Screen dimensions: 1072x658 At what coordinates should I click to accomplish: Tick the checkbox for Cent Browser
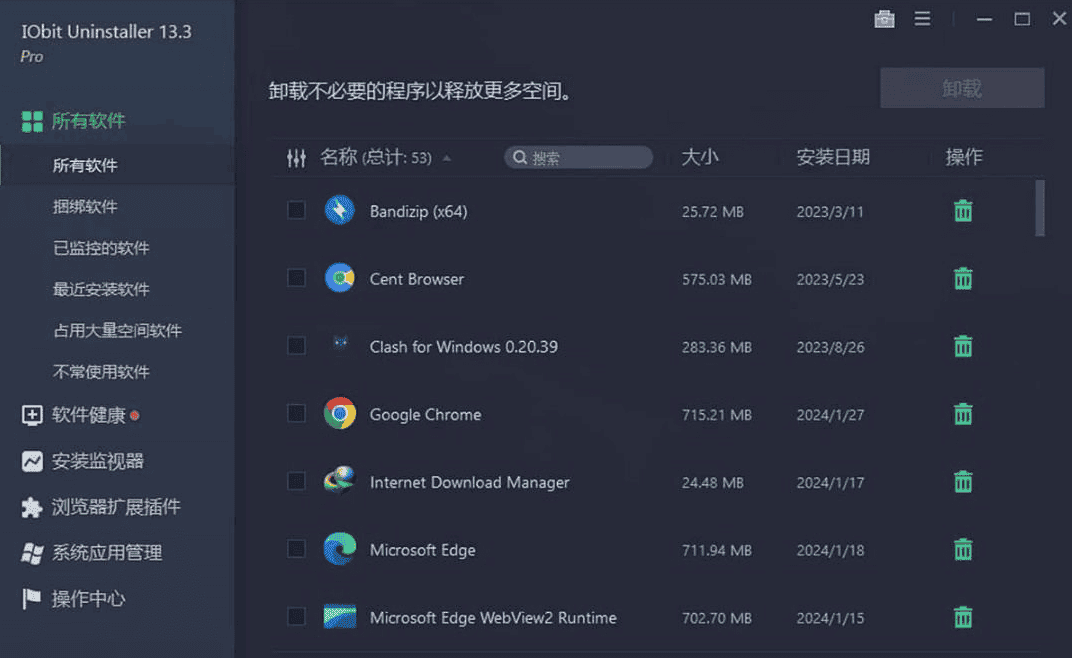(x=296, y=277)
